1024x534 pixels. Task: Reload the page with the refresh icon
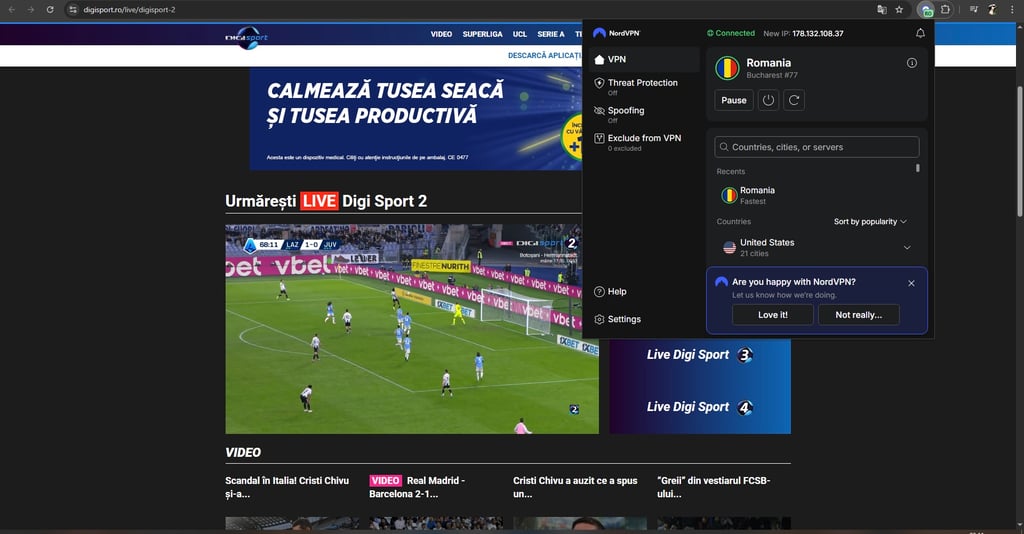(50, 10)
